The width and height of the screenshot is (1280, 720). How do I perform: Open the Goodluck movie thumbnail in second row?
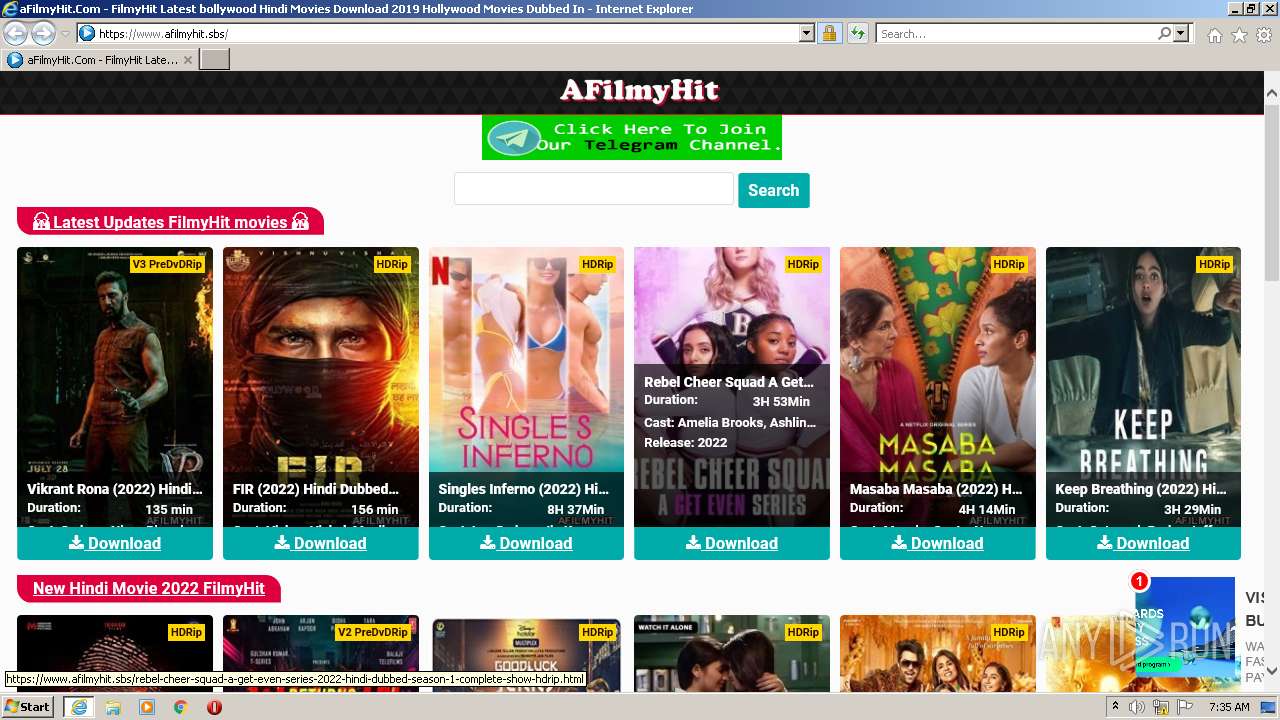pos(526,655)
